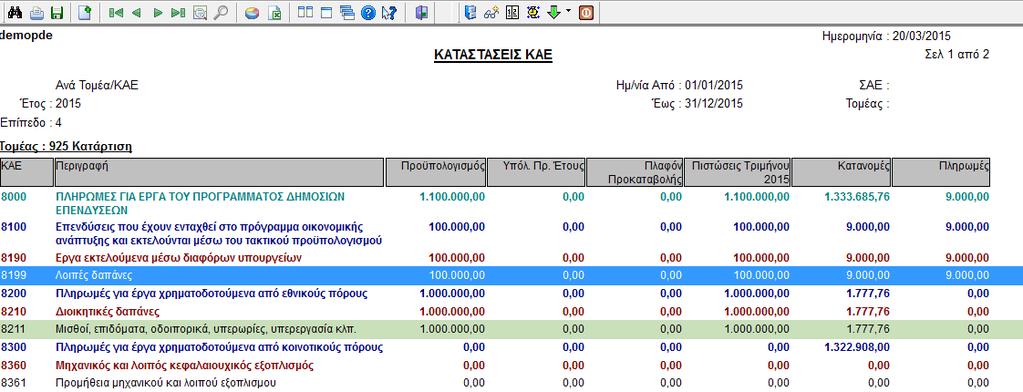The height and width of the screenshot is (392, 1023).
Task: Click the orange power button icon
Action: 586,12
